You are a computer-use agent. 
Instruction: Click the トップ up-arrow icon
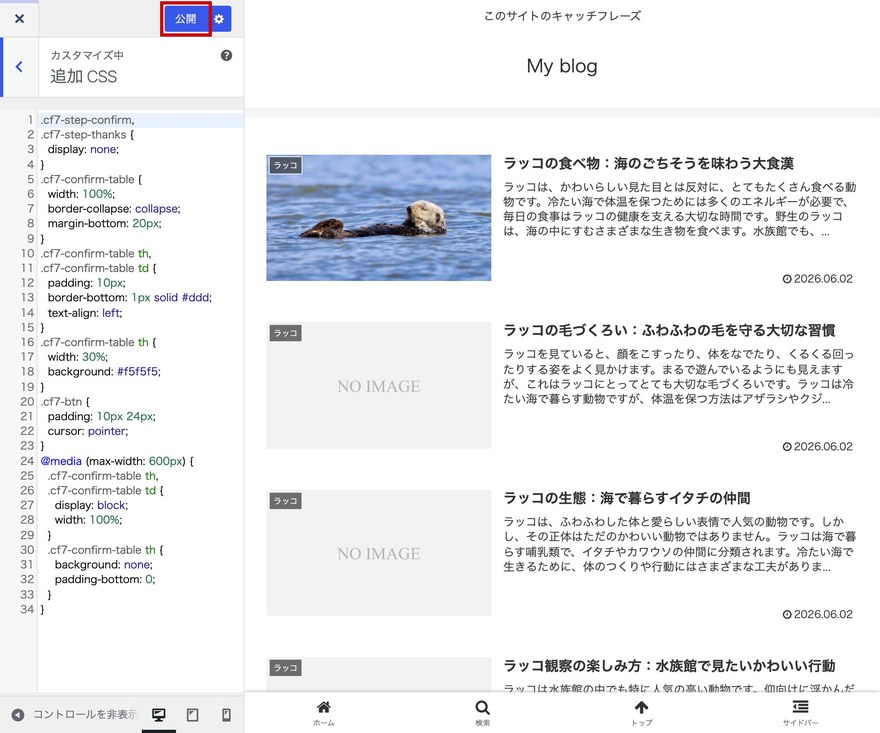641,713
